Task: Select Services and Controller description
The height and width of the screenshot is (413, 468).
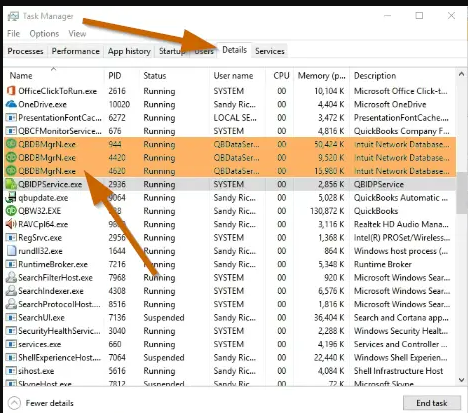Action: 400,344
